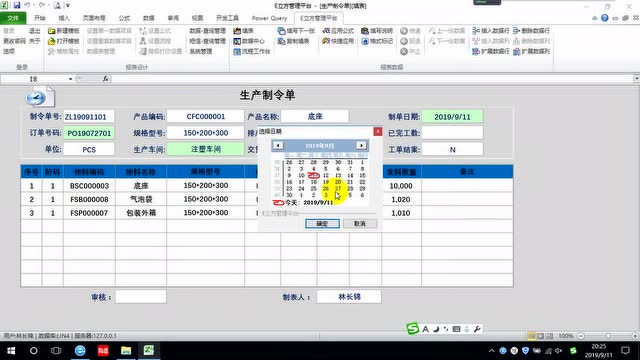Switch to the 插入 ribbon tab
This screenshot has width=640, height=360.
coord(64,18)
